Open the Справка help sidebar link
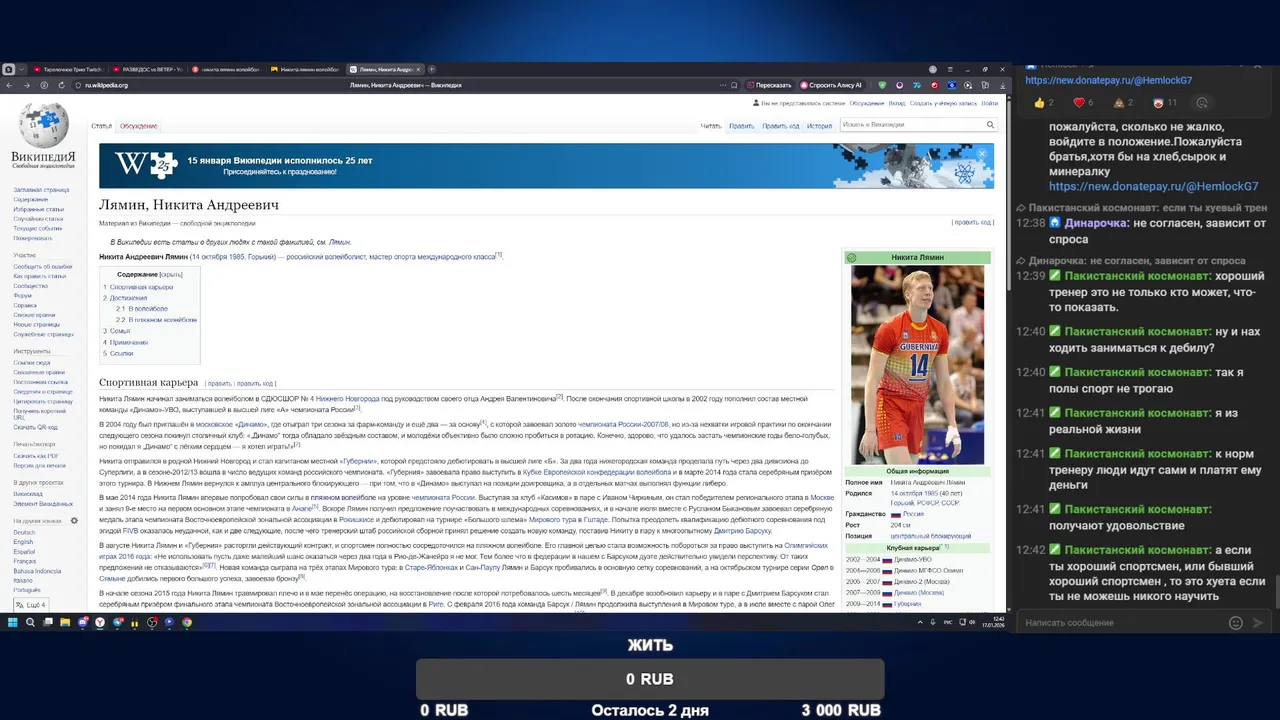 click(25, 305)
